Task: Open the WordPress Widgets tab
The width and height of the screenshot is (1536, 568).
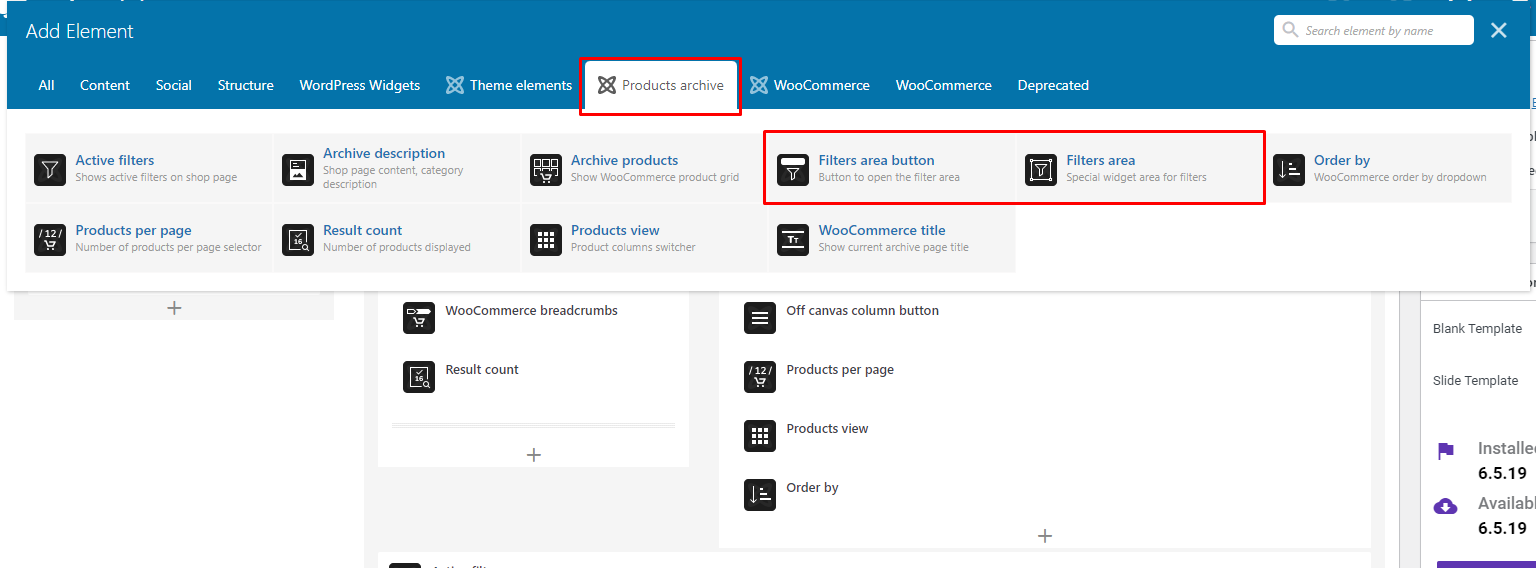Action: (360, 85)
